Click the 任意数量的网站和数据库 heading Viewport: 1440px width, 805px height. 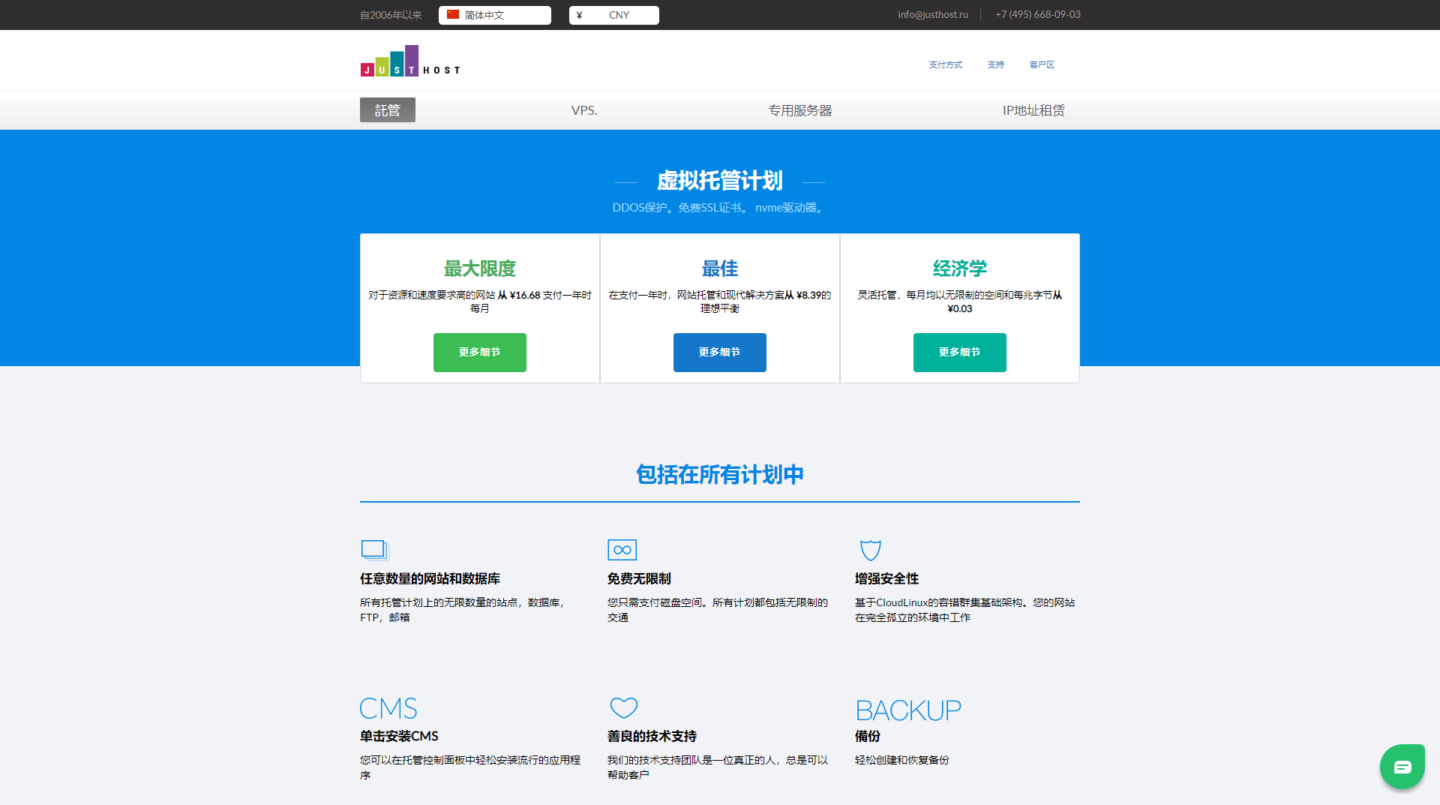coord(430,579)
